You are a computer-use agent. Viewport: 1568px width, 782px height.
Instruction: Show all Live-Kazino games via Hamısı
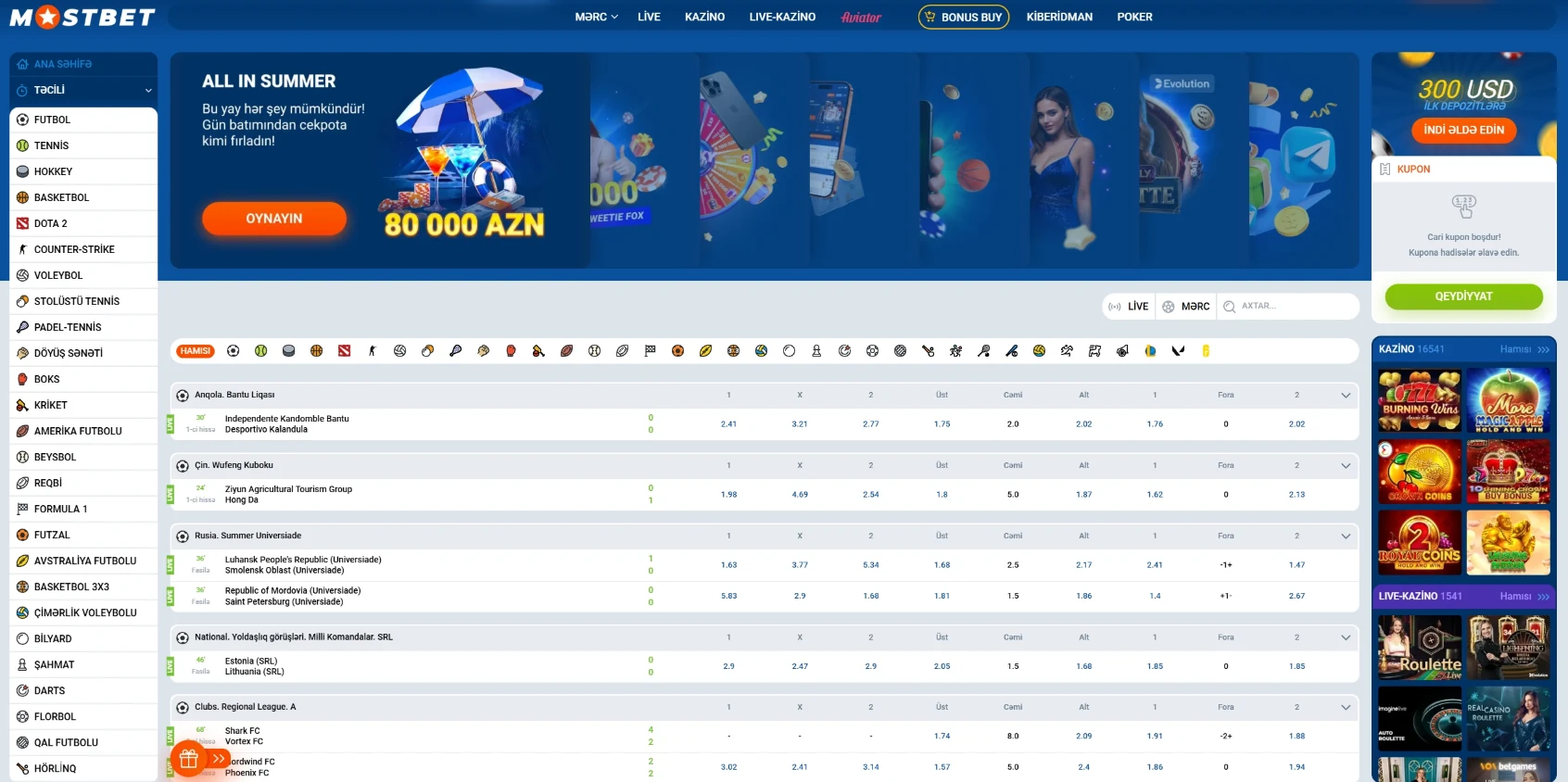[x=1524, y=597]
